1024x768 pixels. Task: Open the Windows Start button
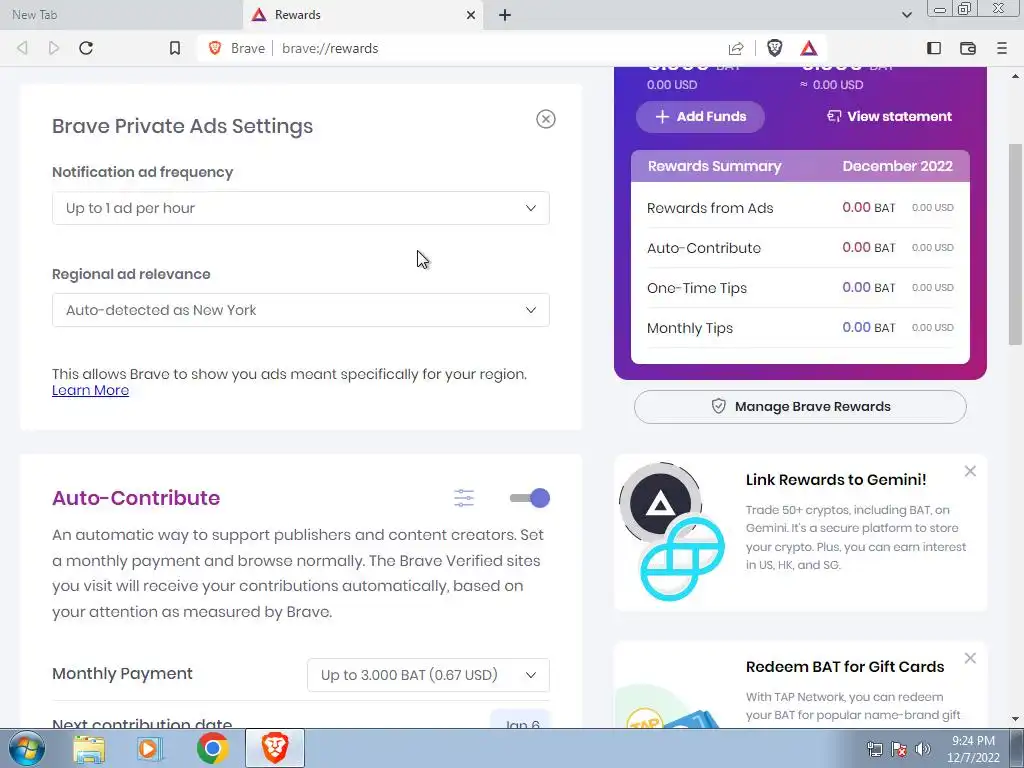(26, 748)
